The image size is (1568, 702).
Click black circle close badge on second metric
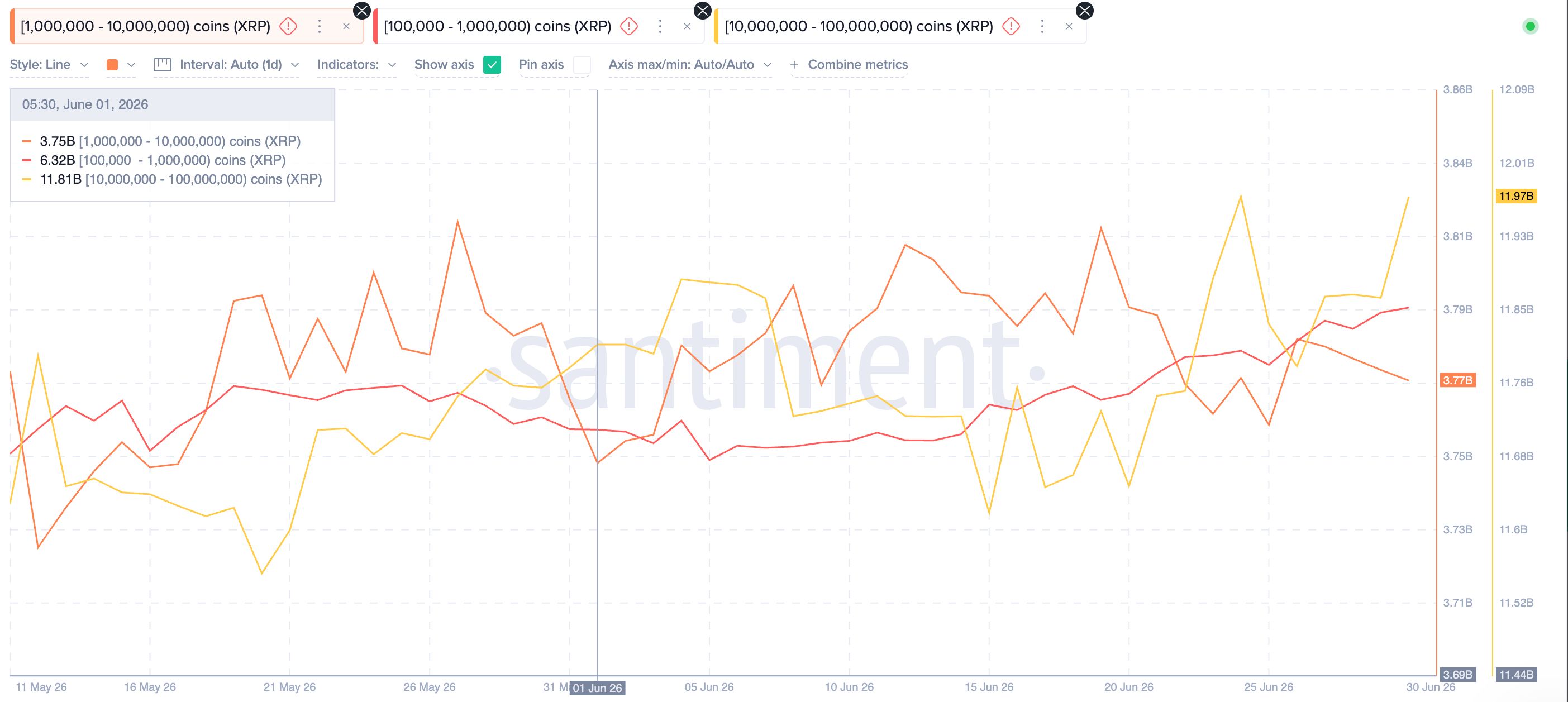click(x=703, y=11)
